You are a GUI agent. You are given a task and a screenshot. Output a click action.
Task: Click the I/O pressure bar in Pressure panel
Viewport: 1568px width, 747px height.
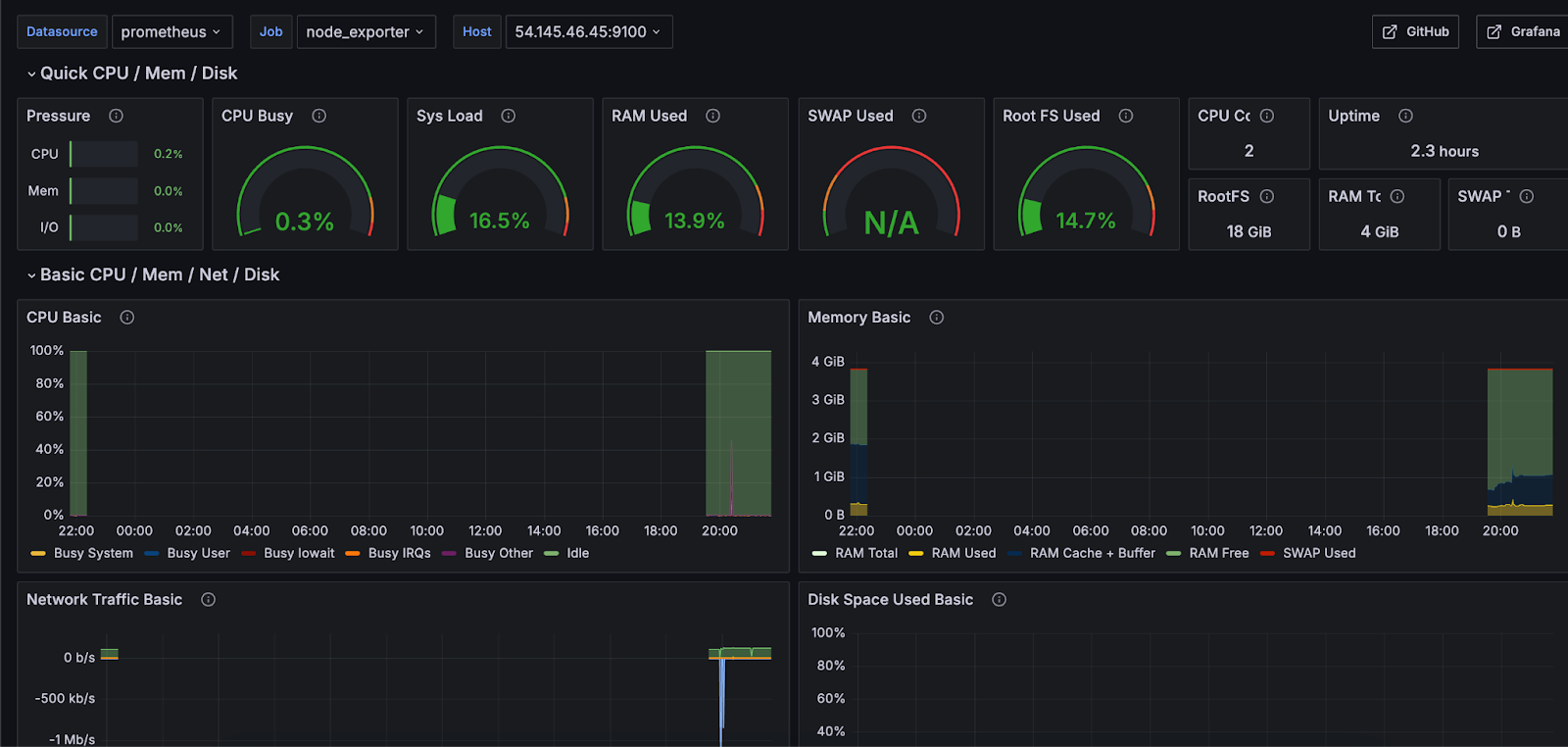coord(104,227)
